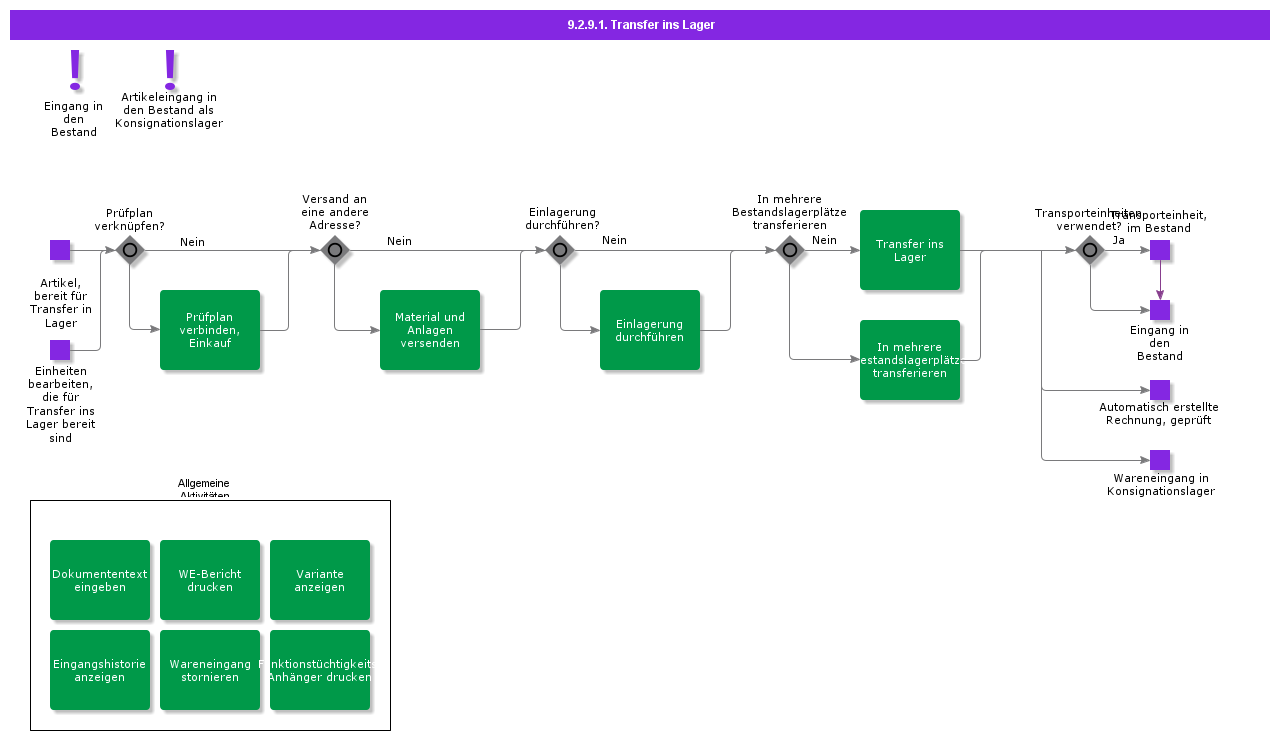
Task: Click the 'Artikeleingang in den Bestand als Konsignationslager' exclamation icon
Action: (x=169, y=68)
